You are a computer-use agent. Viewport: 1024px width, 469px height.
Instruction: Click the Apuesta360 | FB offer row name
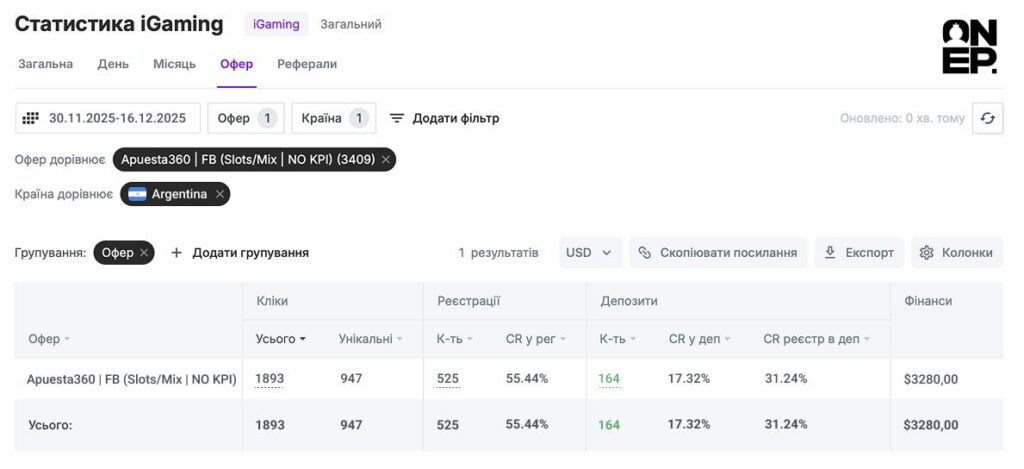tap(131, 379)
